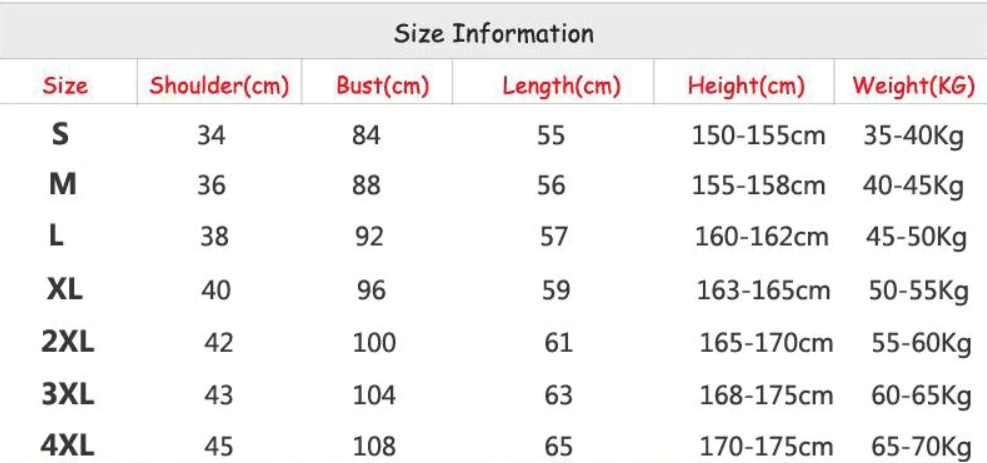Screen dimensions: 987x463
Task: Click the Length(cm) column header
Action: [561, 86]
